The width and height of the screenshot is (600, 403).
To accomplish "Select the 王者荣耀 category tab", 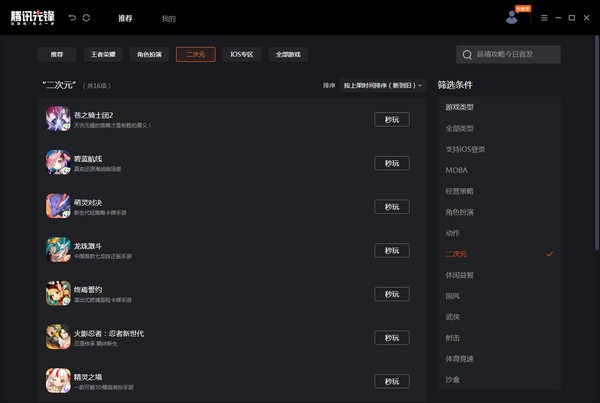I will pos(103,54).
